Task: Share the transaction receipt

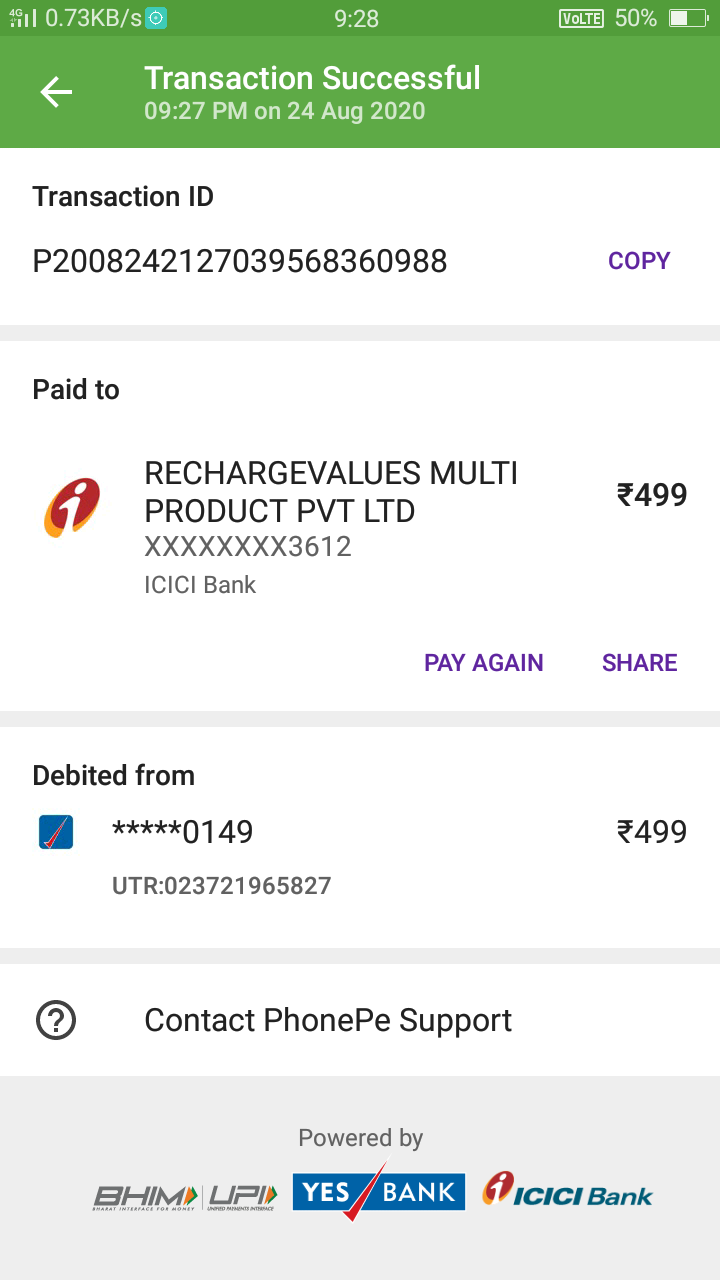Action: (x=639, y=663)
